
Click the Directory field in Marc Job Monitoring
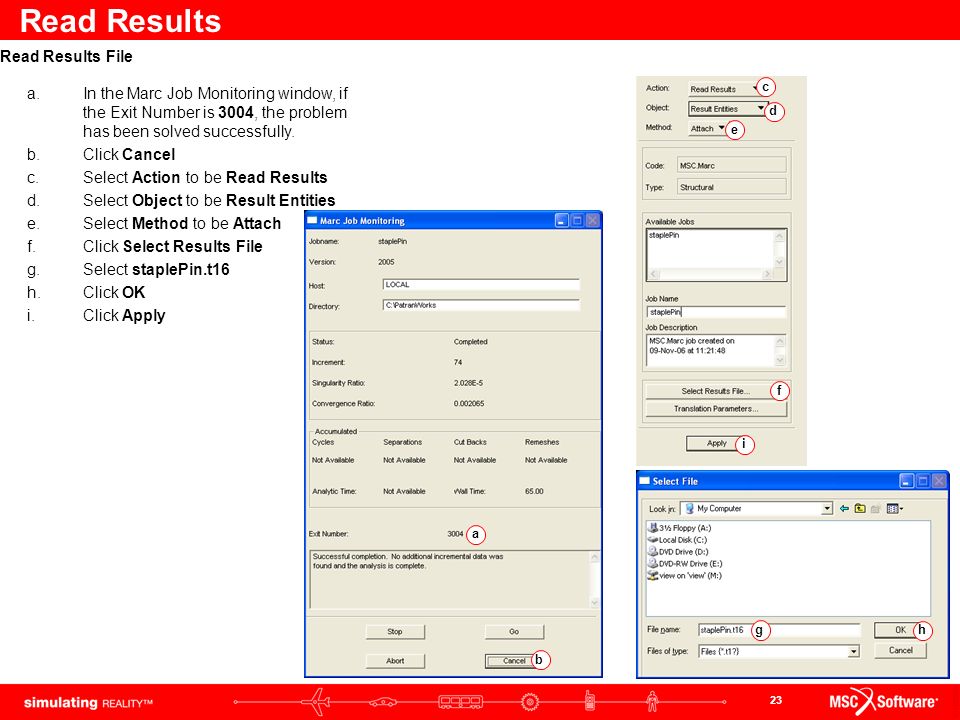coord(481,305)
